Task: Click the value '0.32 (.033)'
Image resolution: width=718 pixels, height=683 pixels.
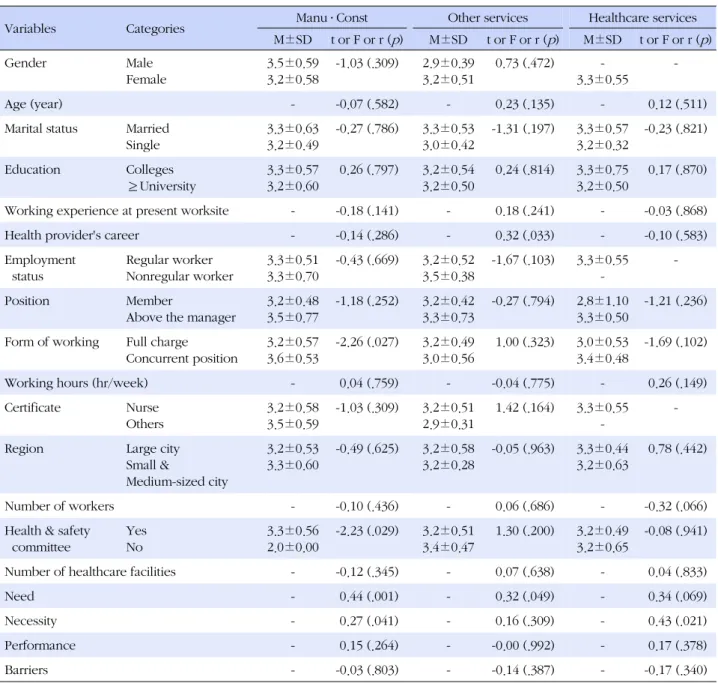Action: click(x=524, y=235)
